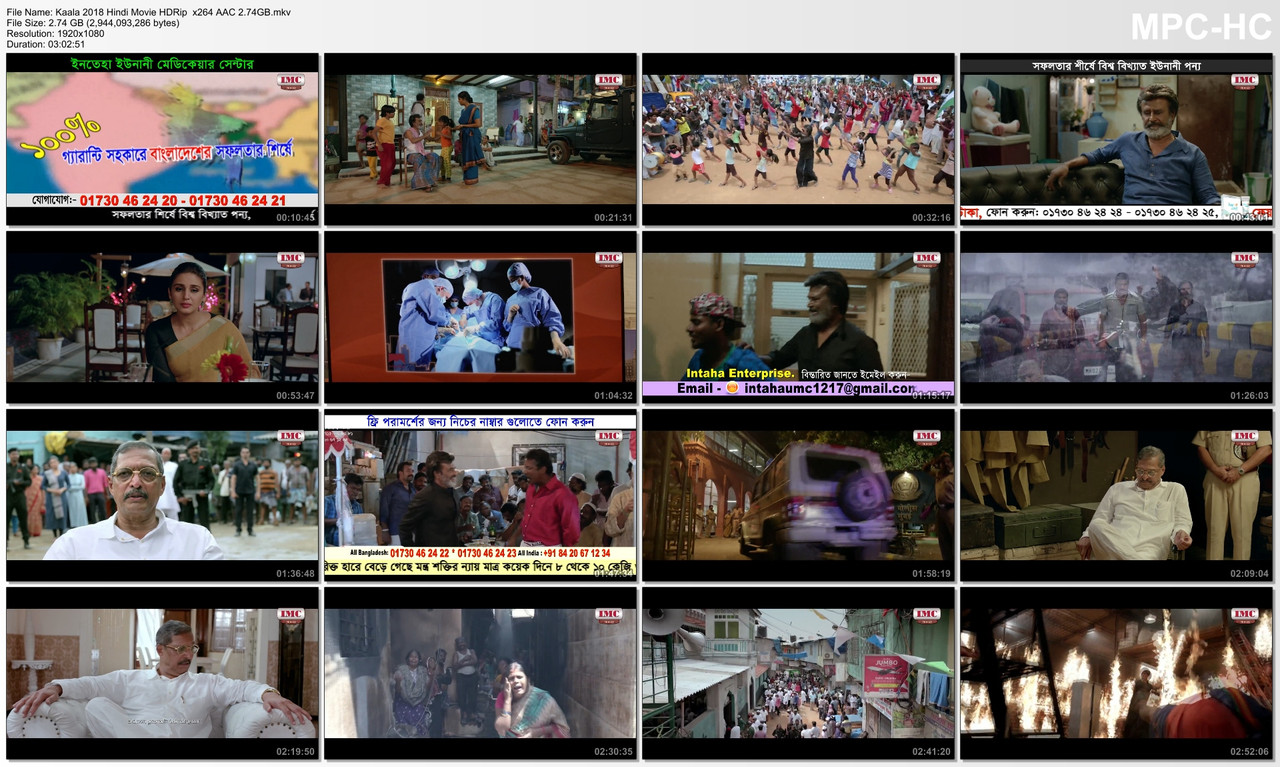Click the 01730 46 24 20 phone number banner
The height and width of the screenshot is (767, 1280).
(x=162, y=200)
